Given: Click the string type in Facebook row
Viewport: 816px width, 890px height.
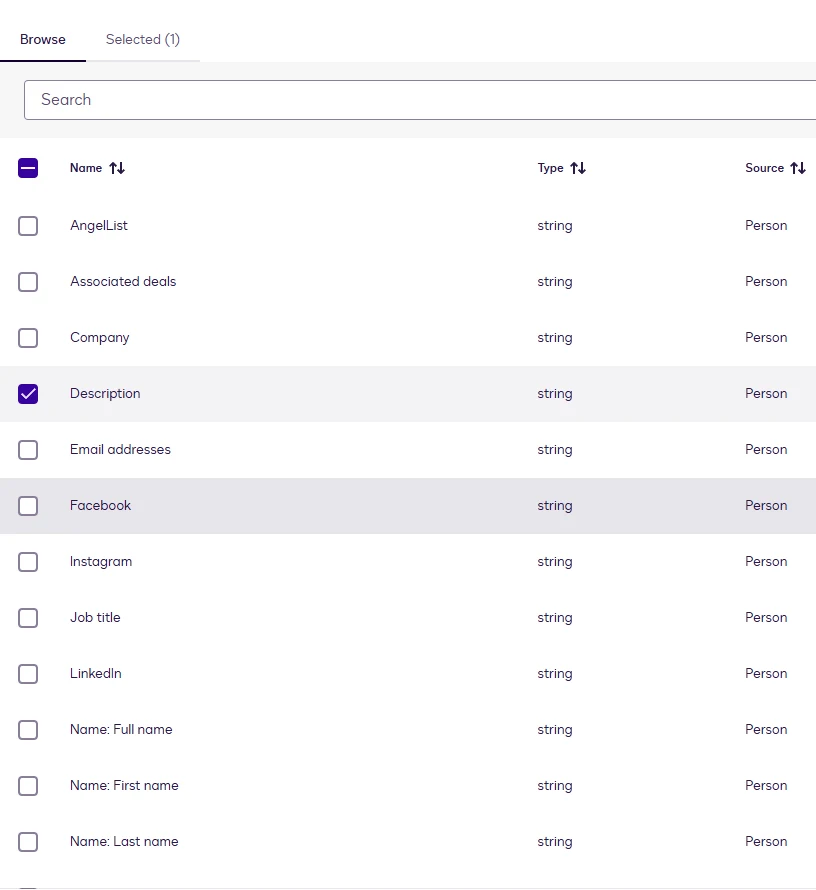Looking at the screenshot, I should tap(555, 506).
